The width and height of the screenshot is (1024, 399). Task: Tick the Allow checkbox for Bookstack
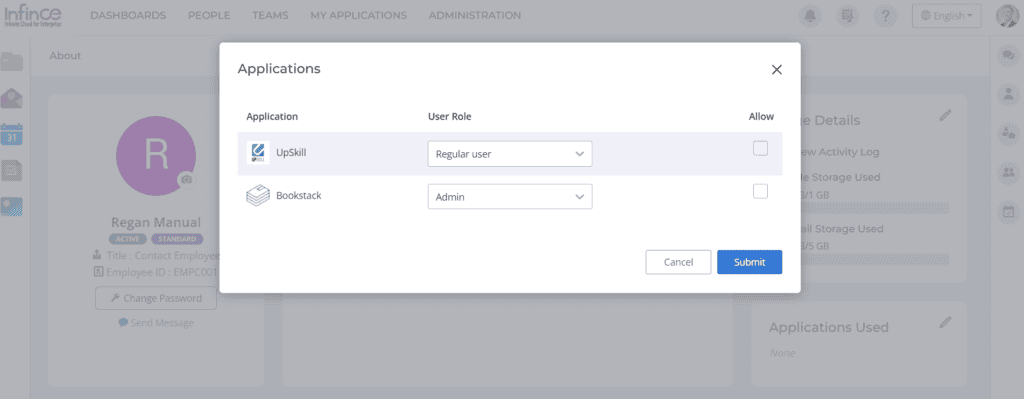[760, 191]
